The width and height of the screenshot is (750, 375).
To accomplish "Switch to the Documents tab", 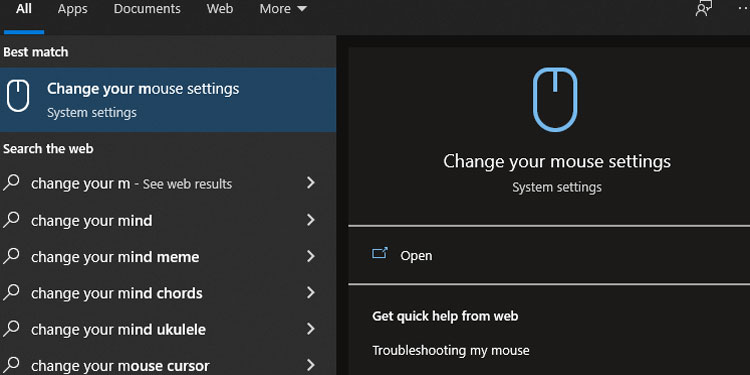I will [x=147, y=9].
